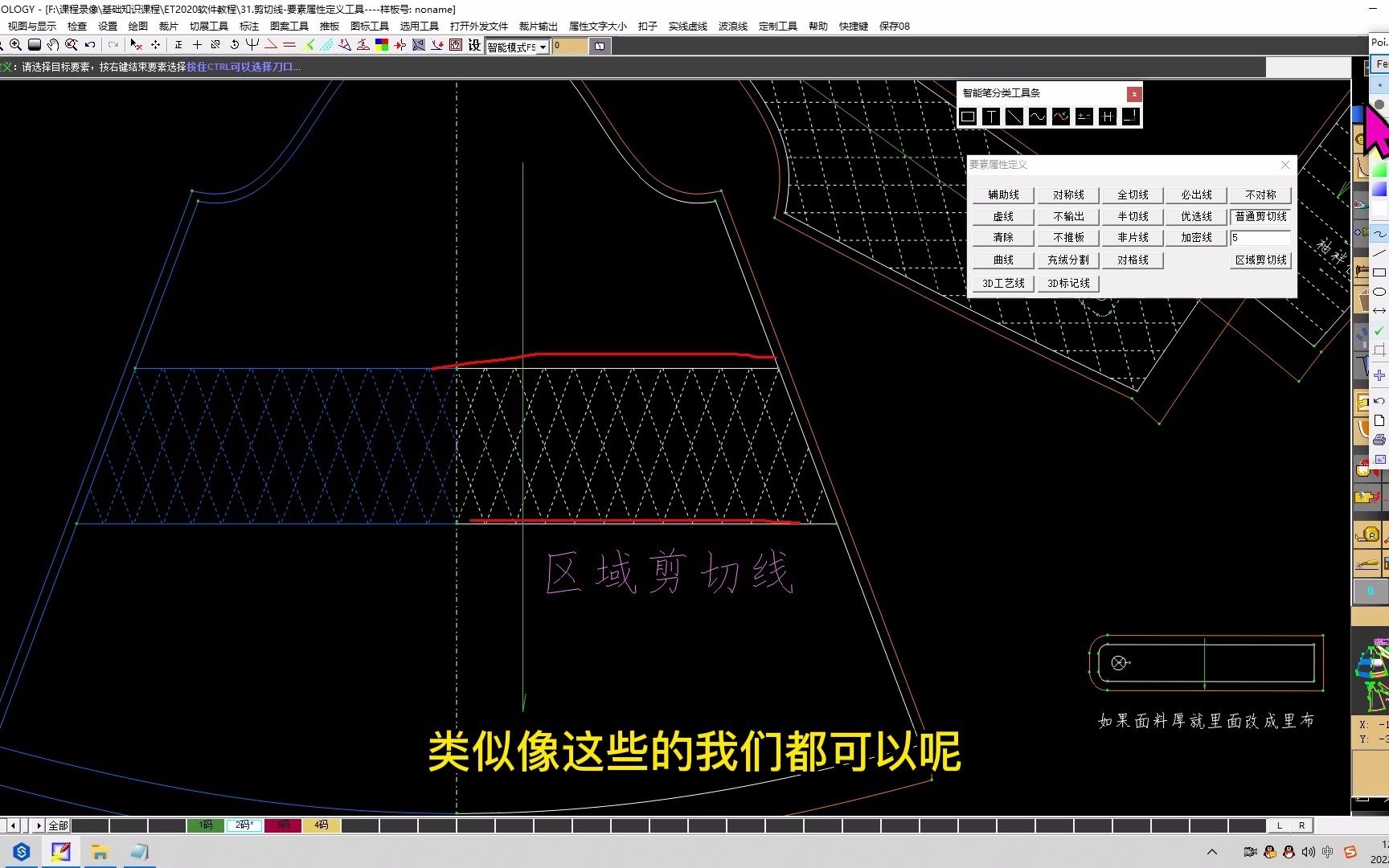The image size is (1389, 868).
Task: Click the undo arrow toolbar icon
Action: 90,45
